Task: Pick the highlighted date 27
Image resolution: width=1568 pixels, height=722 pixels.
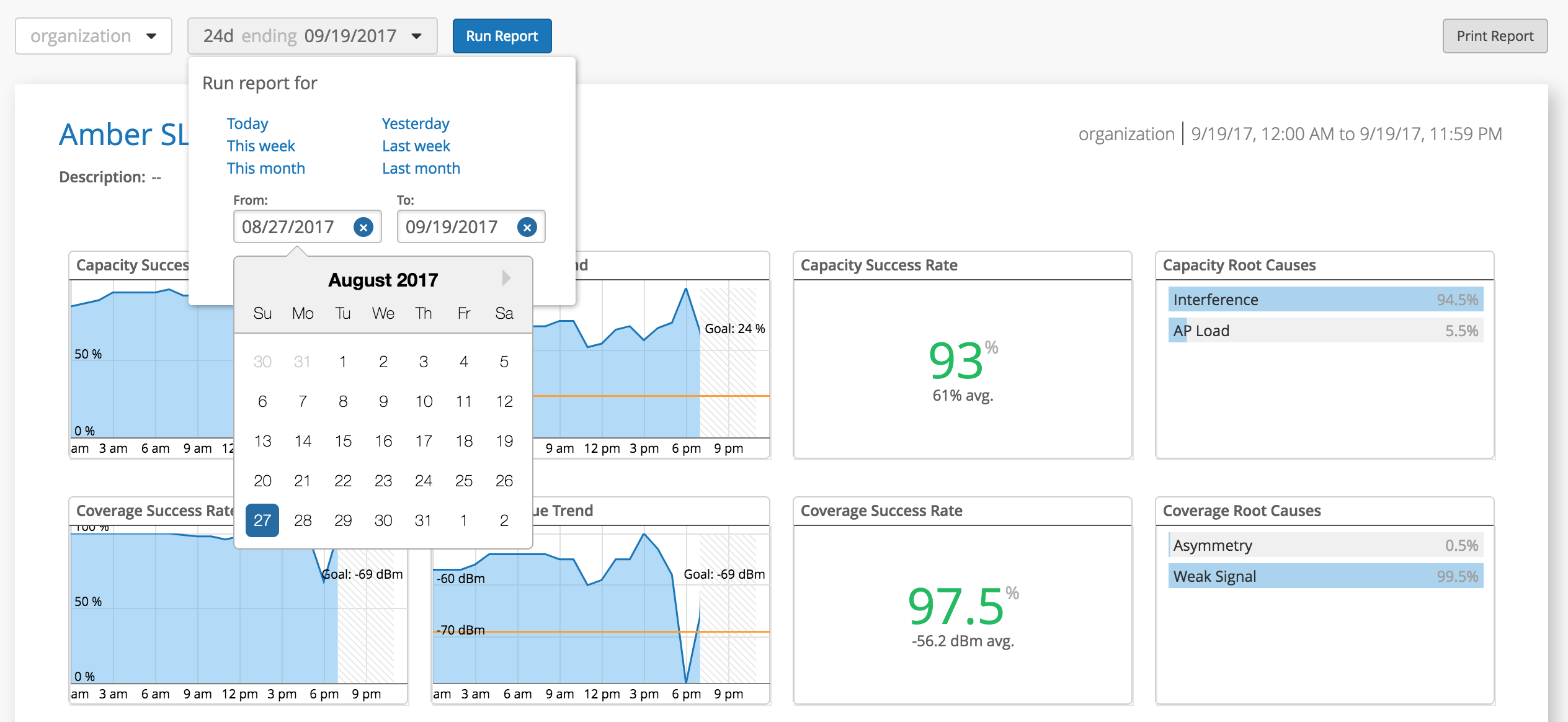Action: pyautogui.click(x=262, y=520)
